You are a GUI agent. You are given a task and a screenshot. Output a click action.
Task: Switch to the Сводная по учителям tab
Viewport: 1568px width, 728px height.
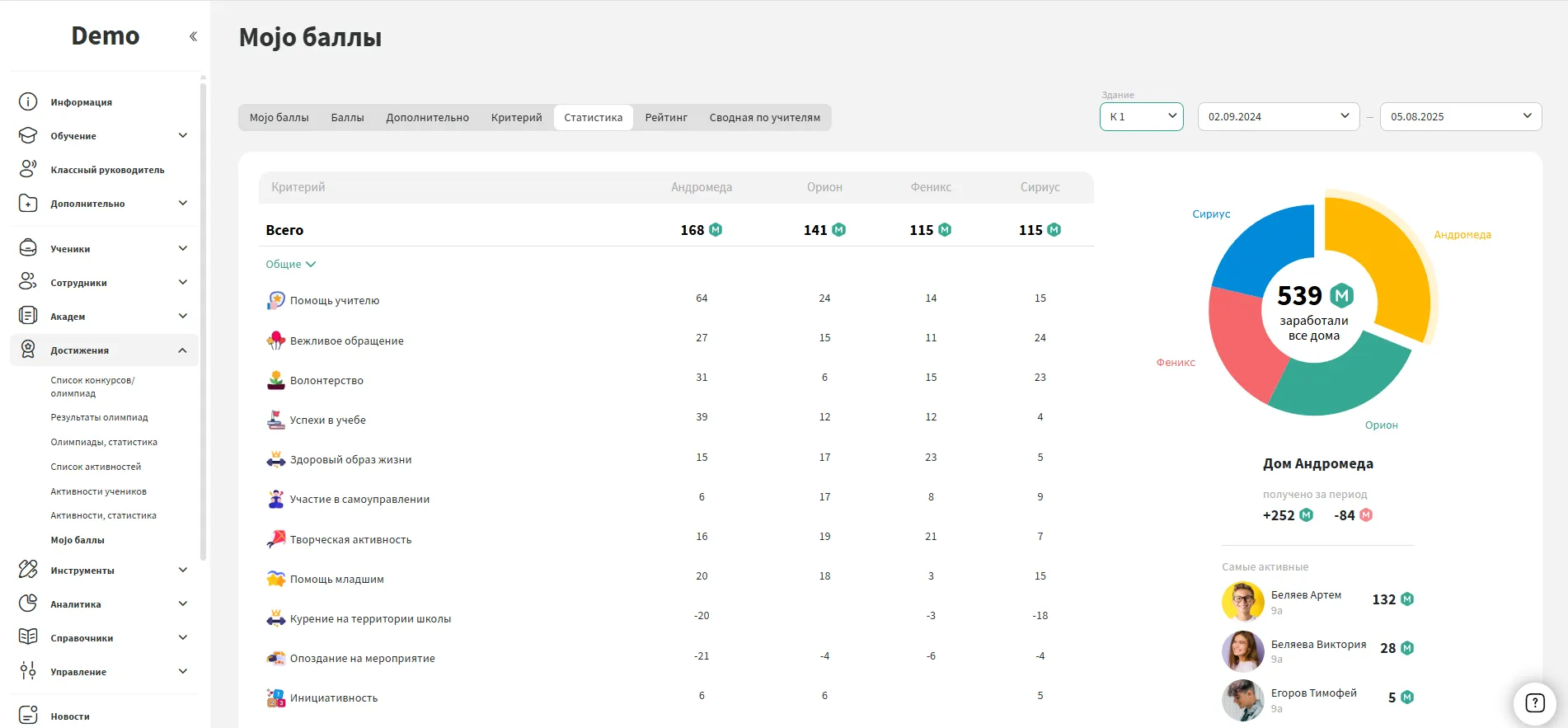point(764,118)
